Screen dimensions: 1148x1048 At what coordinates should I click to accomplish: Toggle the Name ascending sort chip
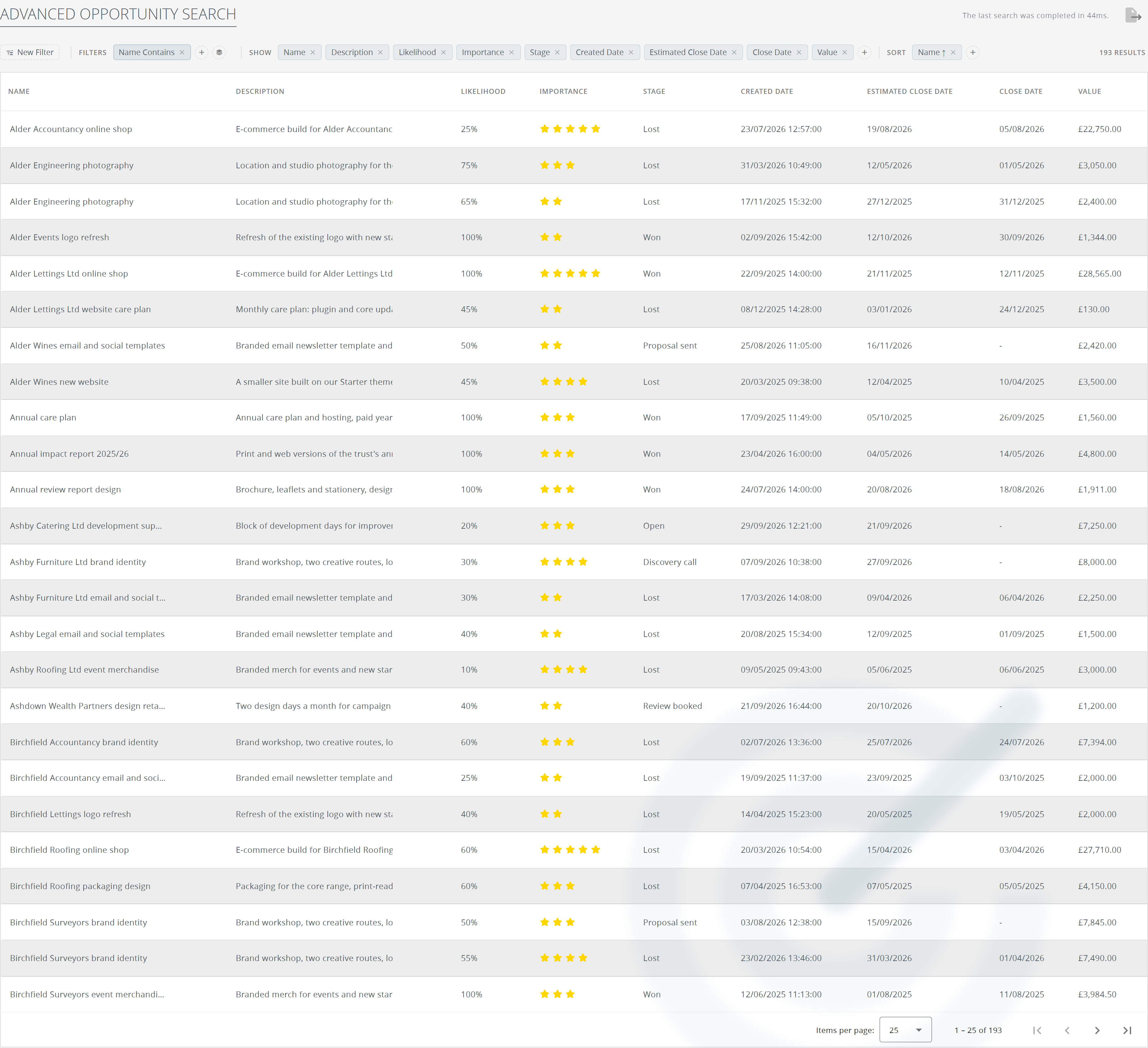pyautogui.click(x=932, y=52)
